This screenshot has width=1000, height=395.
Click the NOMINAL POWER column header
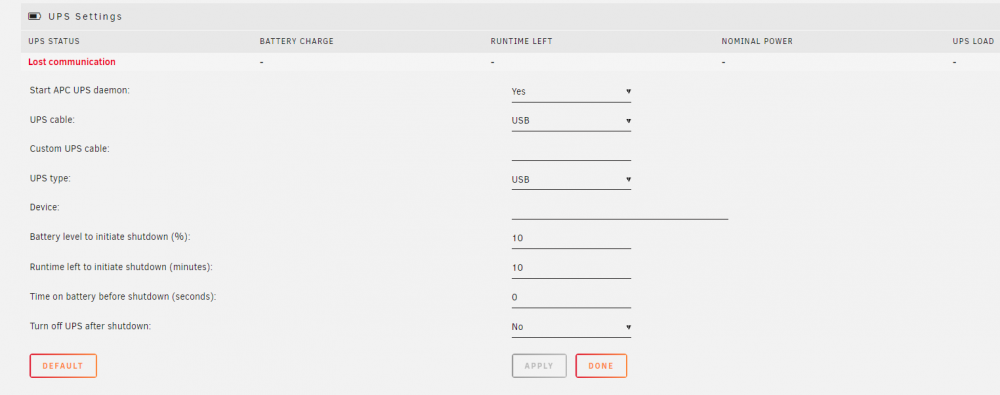point(757,41)
